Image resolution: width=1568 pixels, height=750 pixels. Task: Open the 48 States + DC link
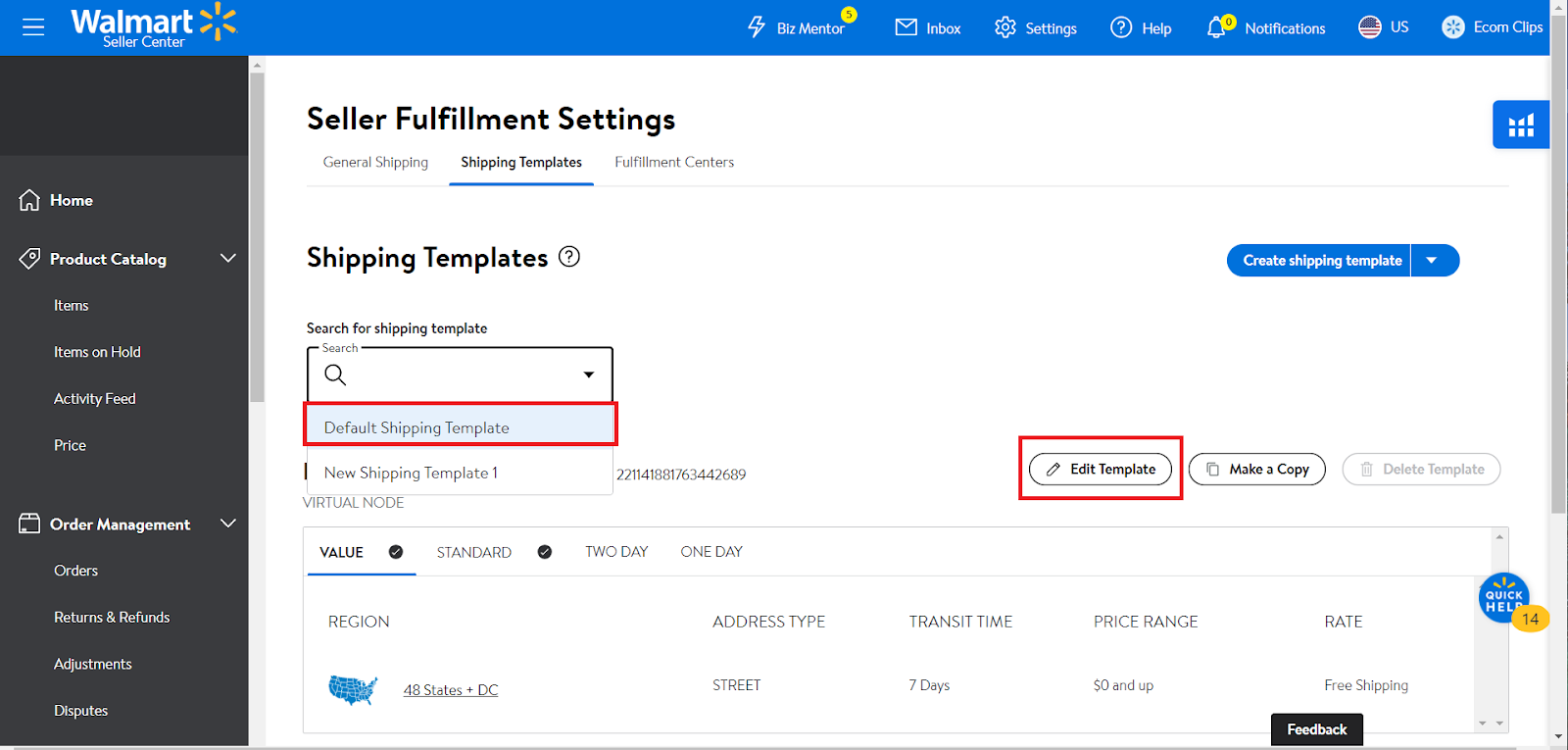451,690
